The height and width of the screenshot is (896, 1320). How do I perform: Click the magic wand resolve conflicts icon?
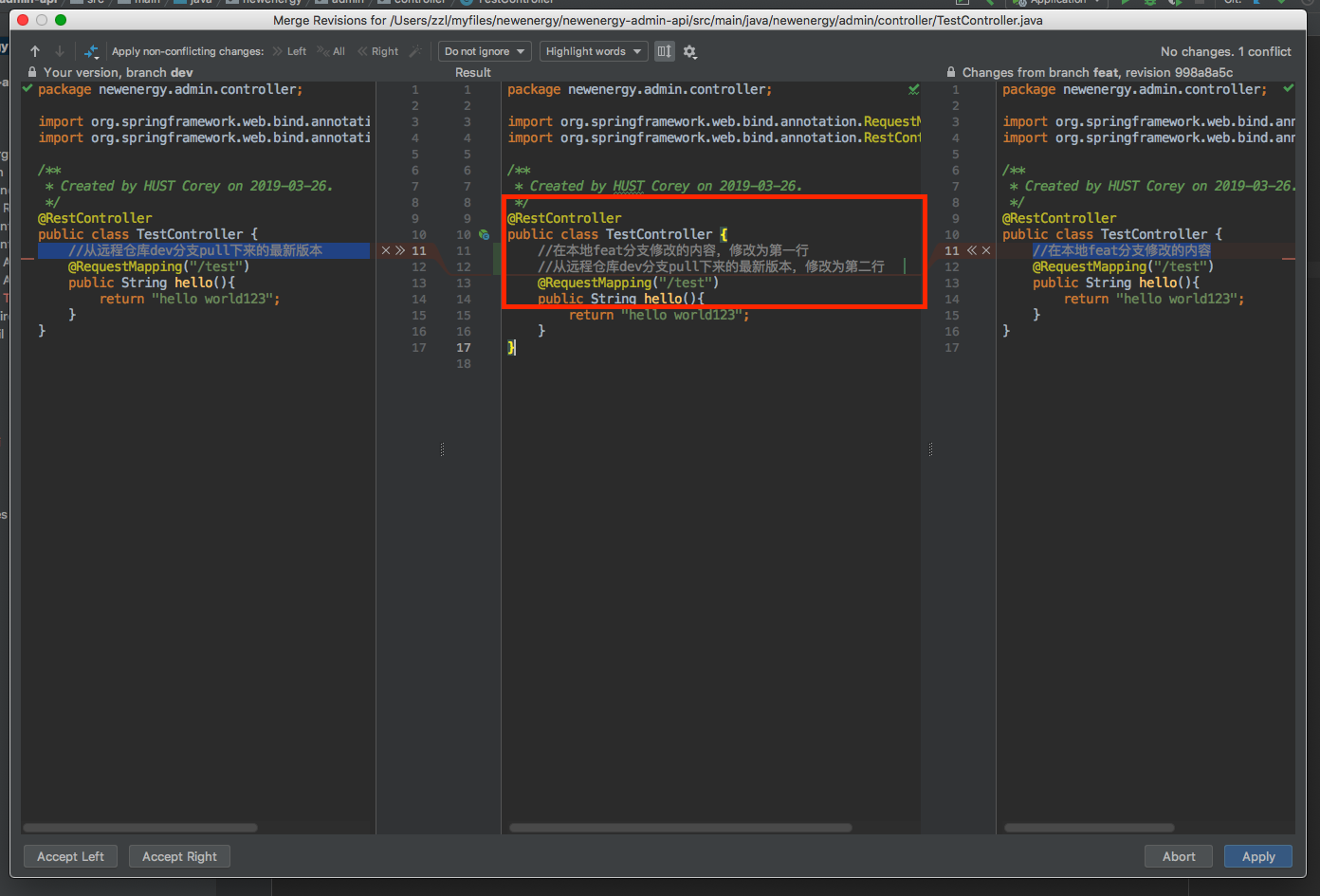click(415, 51)
